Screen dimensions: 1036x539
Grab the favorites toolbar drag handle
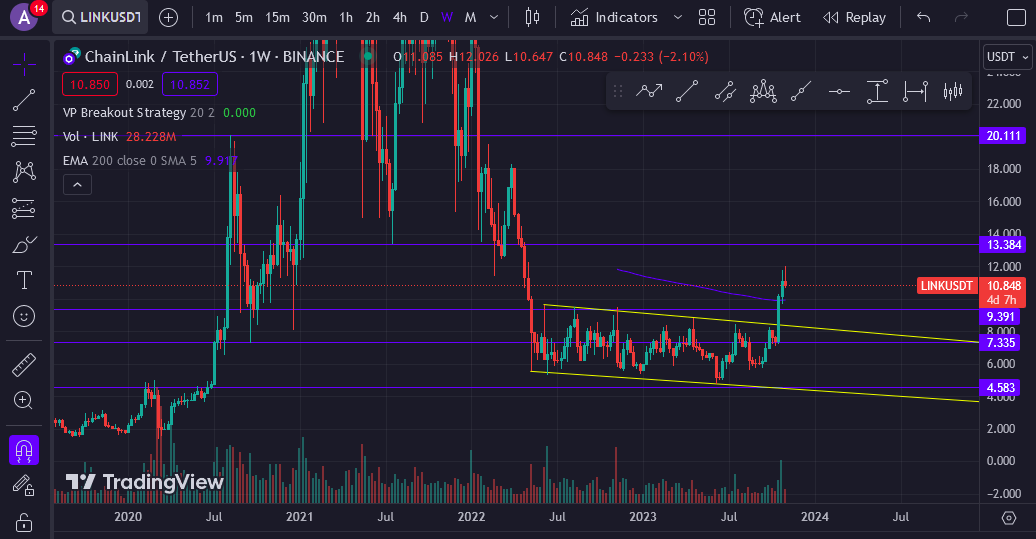click(618, 91)
